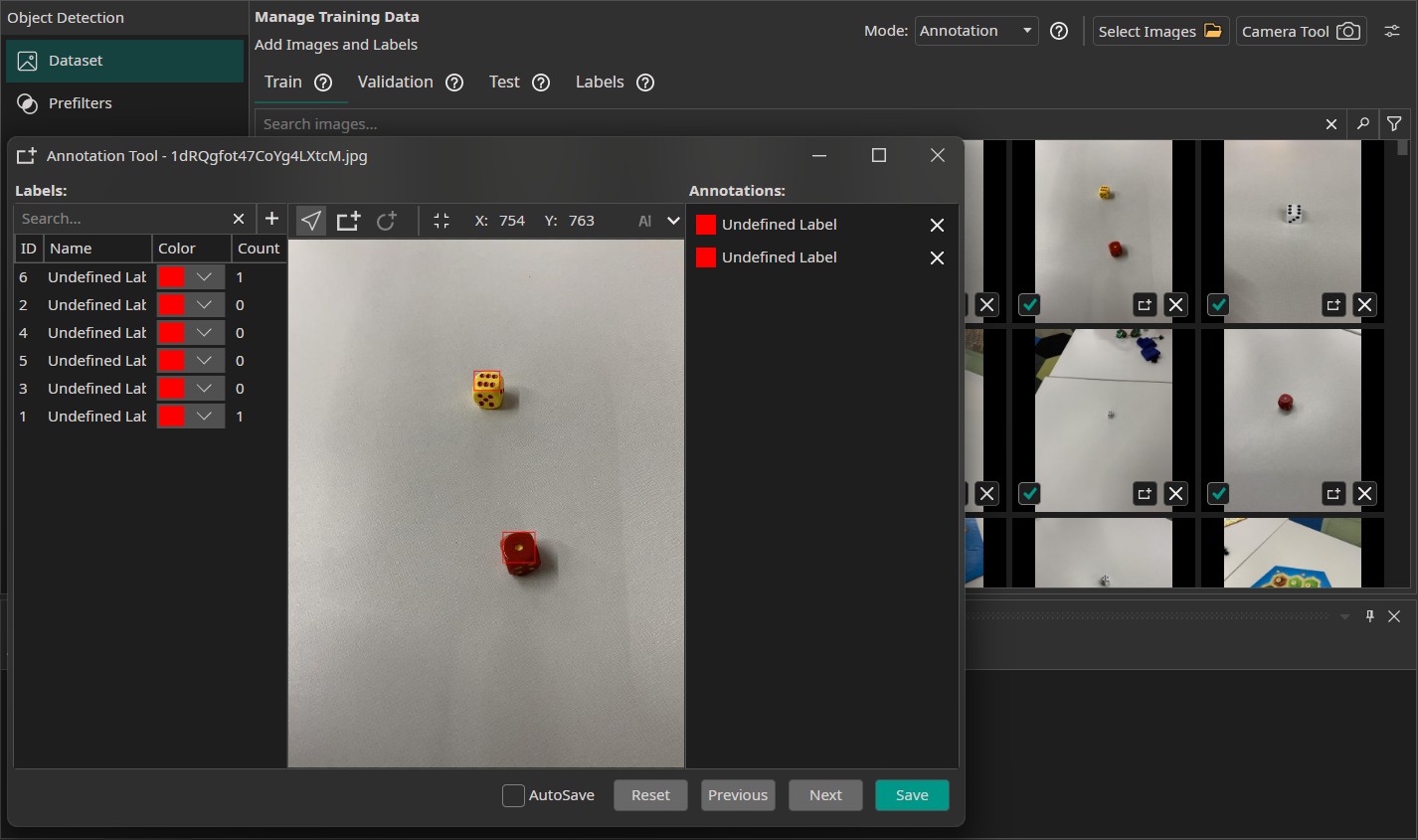Expand the AI tools dropdown arrow
Image resolution: width=1418 pixels, height=840 pixels.
tap(673, 221)
